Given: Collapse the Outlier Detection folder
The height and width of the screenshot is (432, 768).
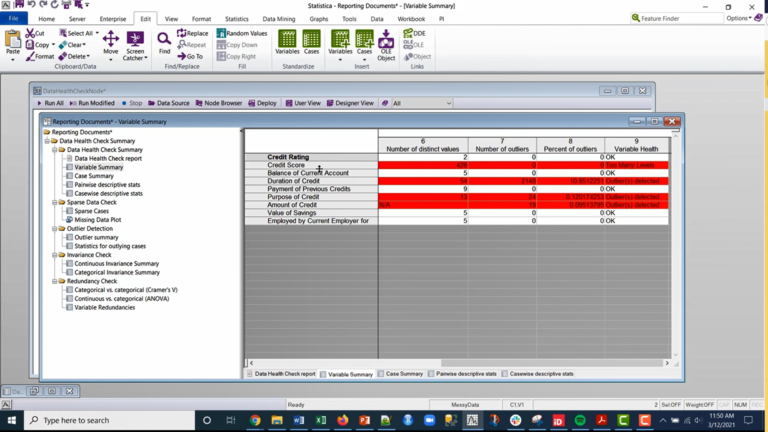Looking at the screenshot, I should coord(55,229).
